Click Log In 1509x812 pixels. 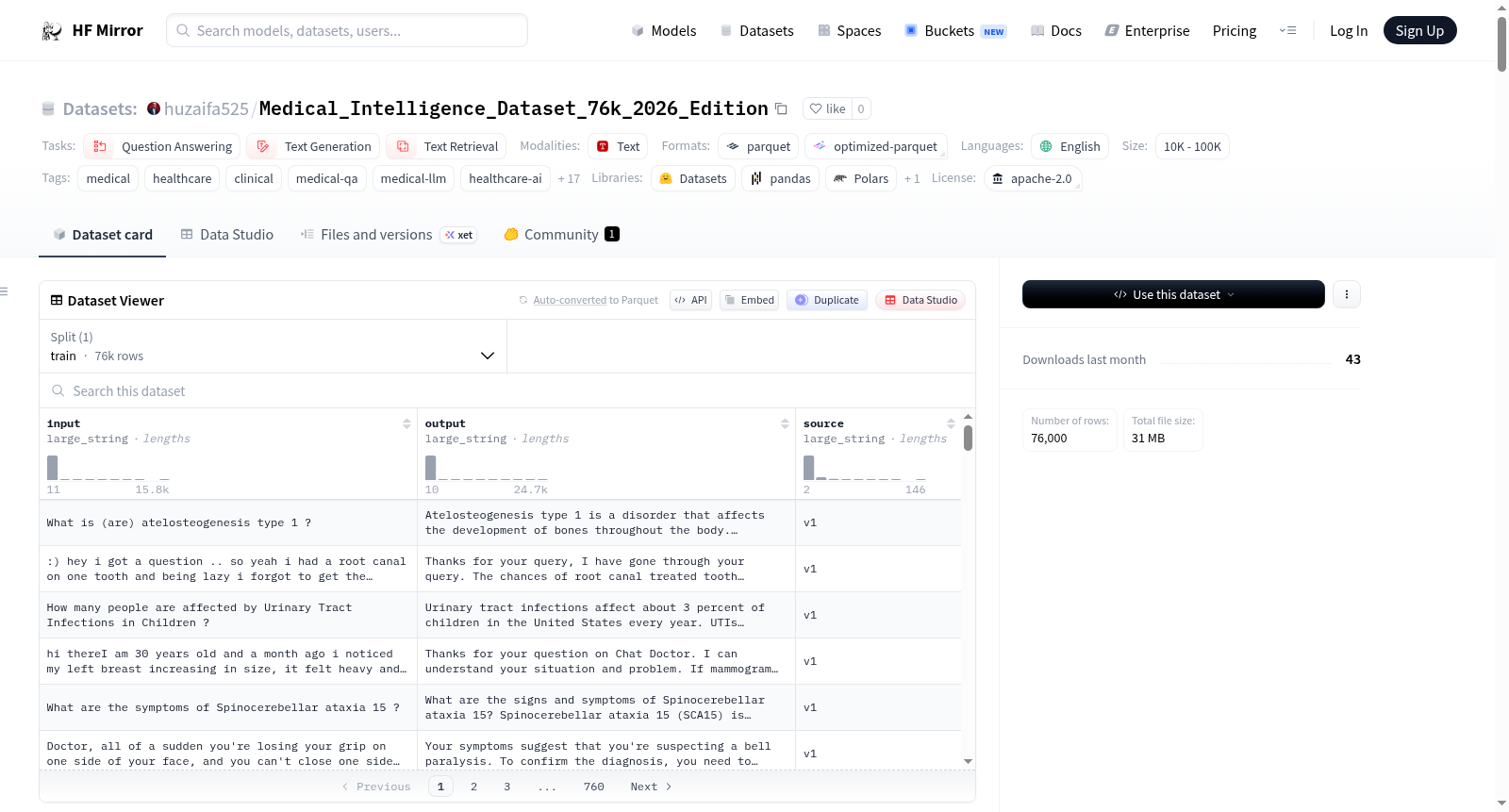[x=1349, y=30]
